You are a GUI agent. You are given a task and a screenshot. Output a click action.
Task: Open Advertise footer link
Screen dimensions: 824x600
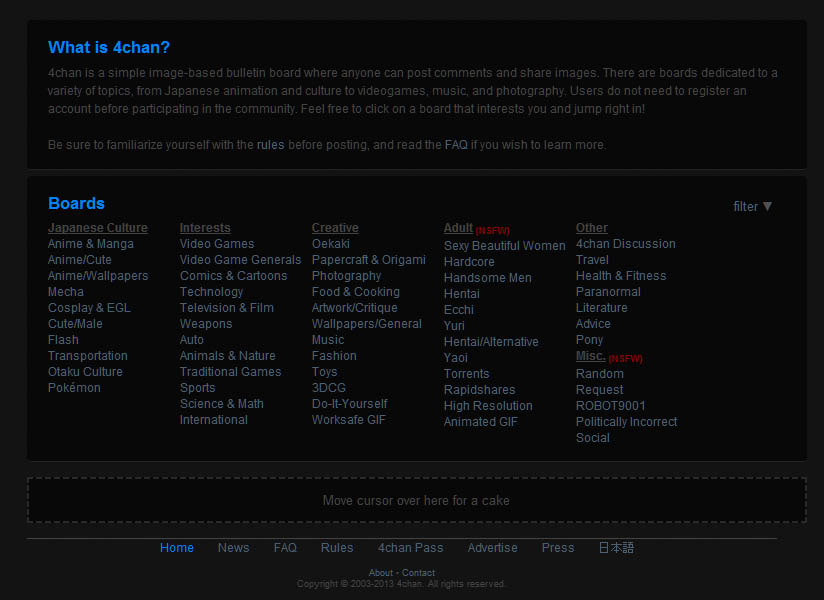coord(492,547)
